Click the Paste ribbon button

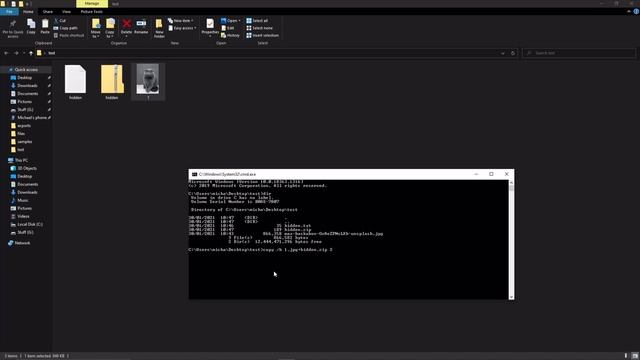(45, 27)
